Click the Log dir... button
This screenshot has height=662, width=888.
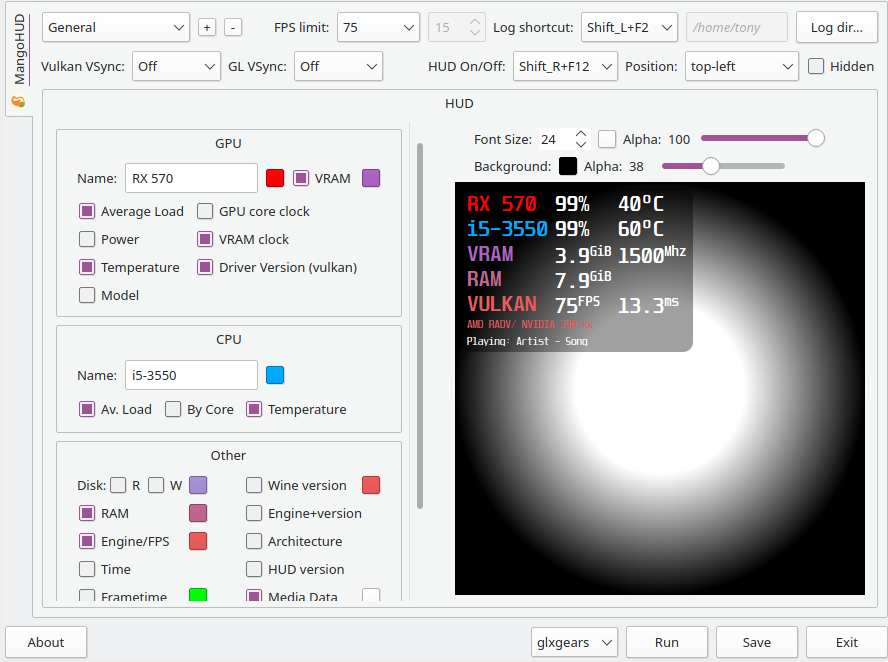(836, 27)
